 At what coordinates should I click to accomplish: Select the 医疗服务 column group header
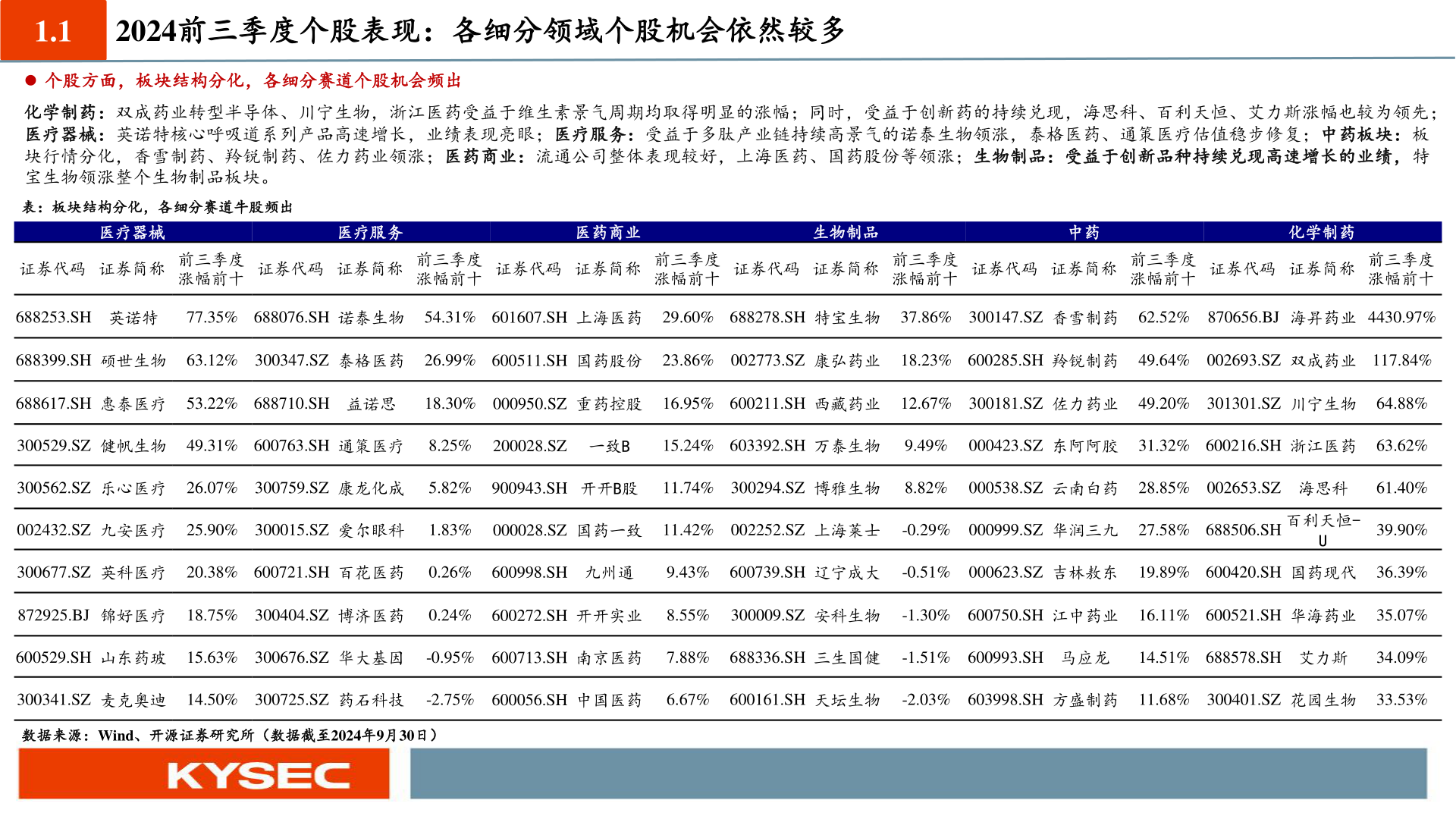click(370, 232)
